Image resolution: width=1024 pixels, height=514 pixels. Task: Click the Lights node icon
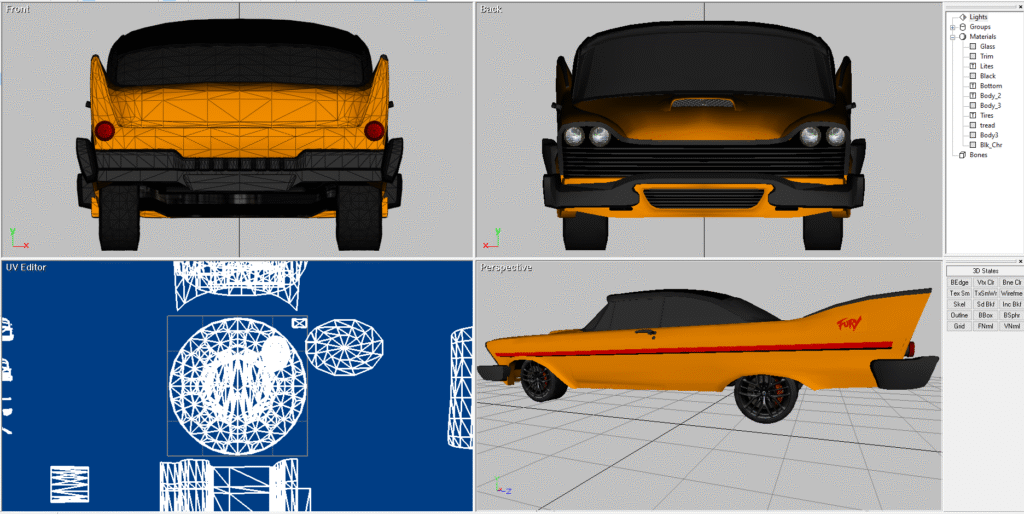coord(962,17)
